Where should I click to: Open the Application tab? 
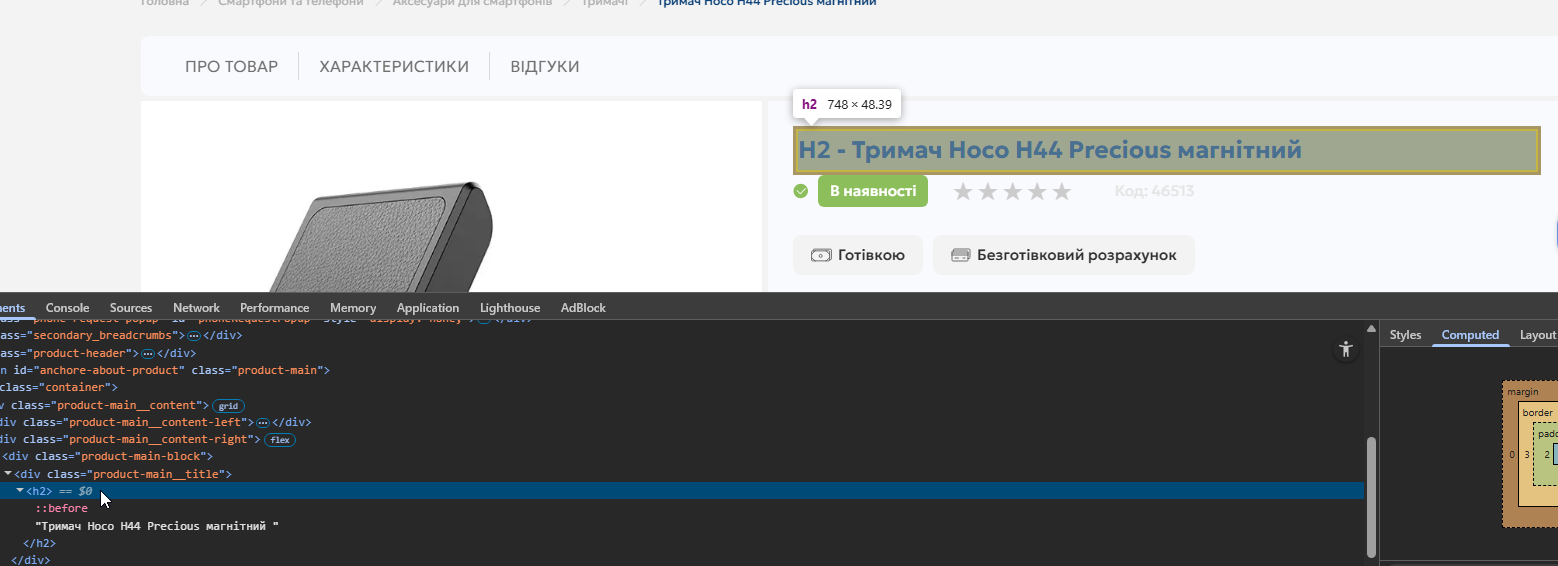coord(428,308)
